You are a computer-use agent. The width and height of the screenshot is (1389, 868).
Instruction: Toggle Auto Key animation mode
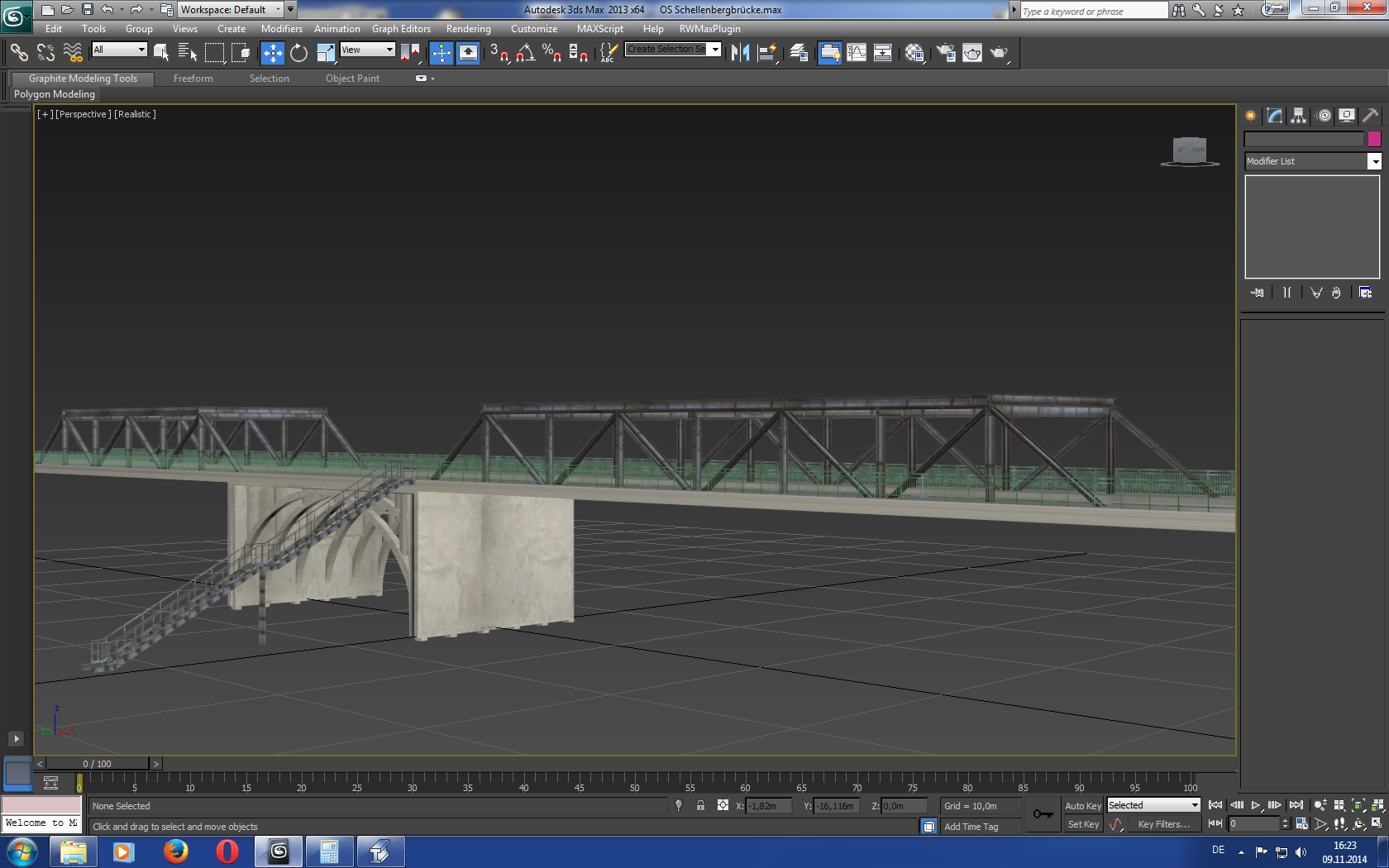coord(1082,806)
